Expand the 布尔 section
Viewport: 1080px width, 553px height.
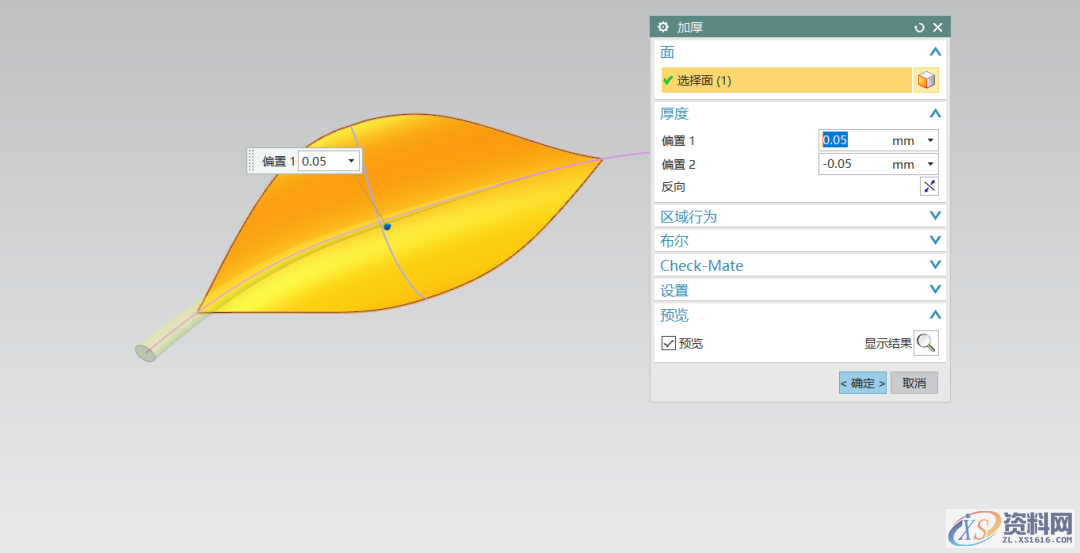[x=935, y=241]
